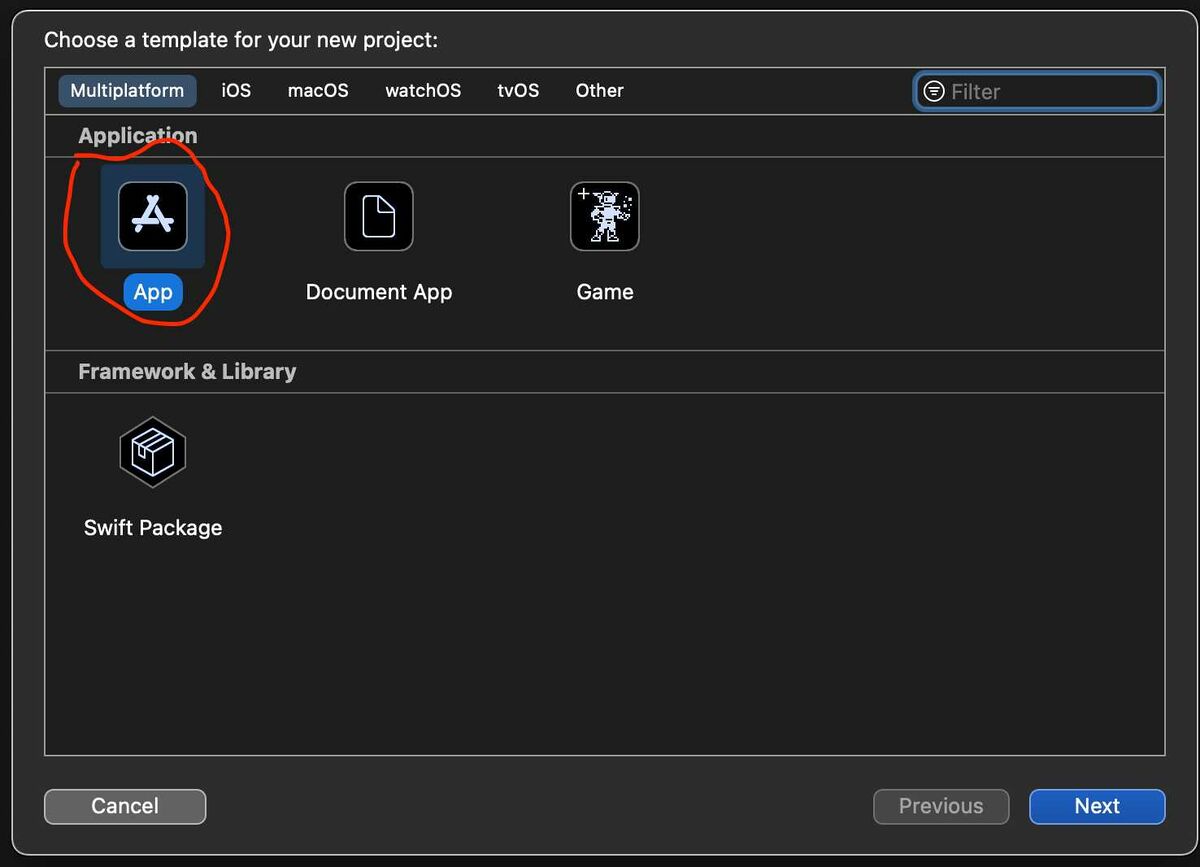Select the Swift Package box icon

(153, 452)
